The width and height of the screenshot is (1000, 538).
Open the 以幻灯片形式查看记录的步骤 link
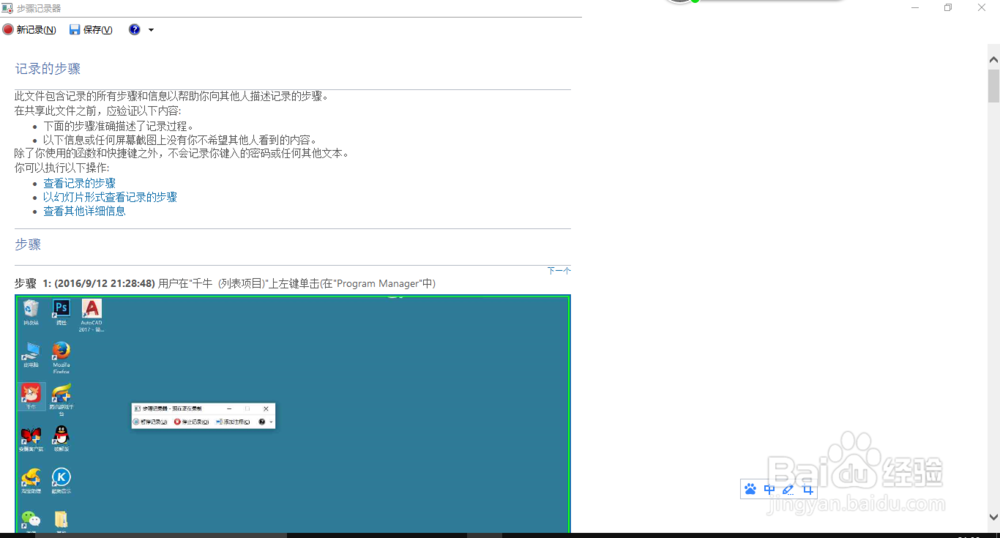tap(110, 197)
